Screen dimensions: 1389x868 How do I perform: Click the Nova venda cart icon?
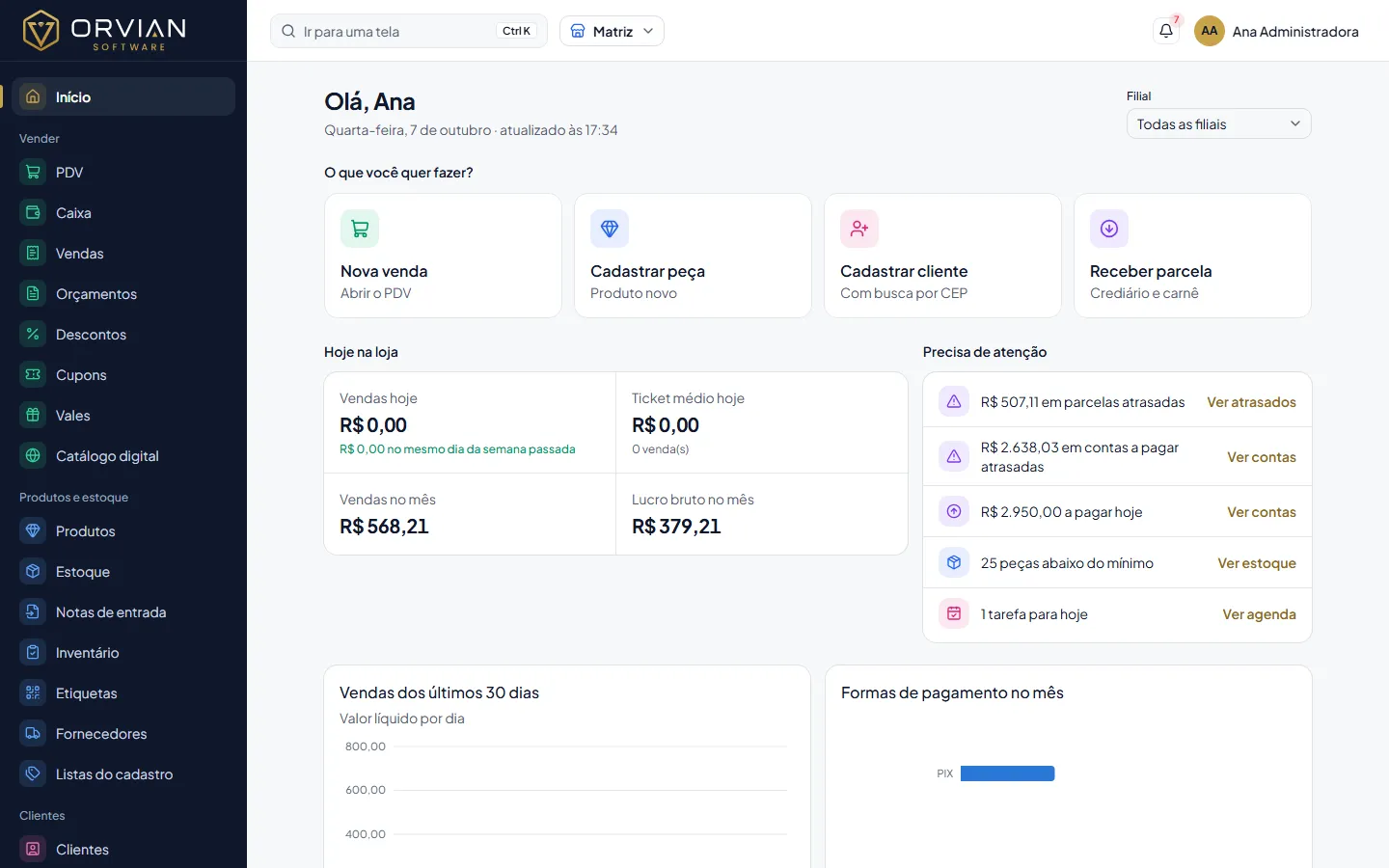click(x=360, y=229)
